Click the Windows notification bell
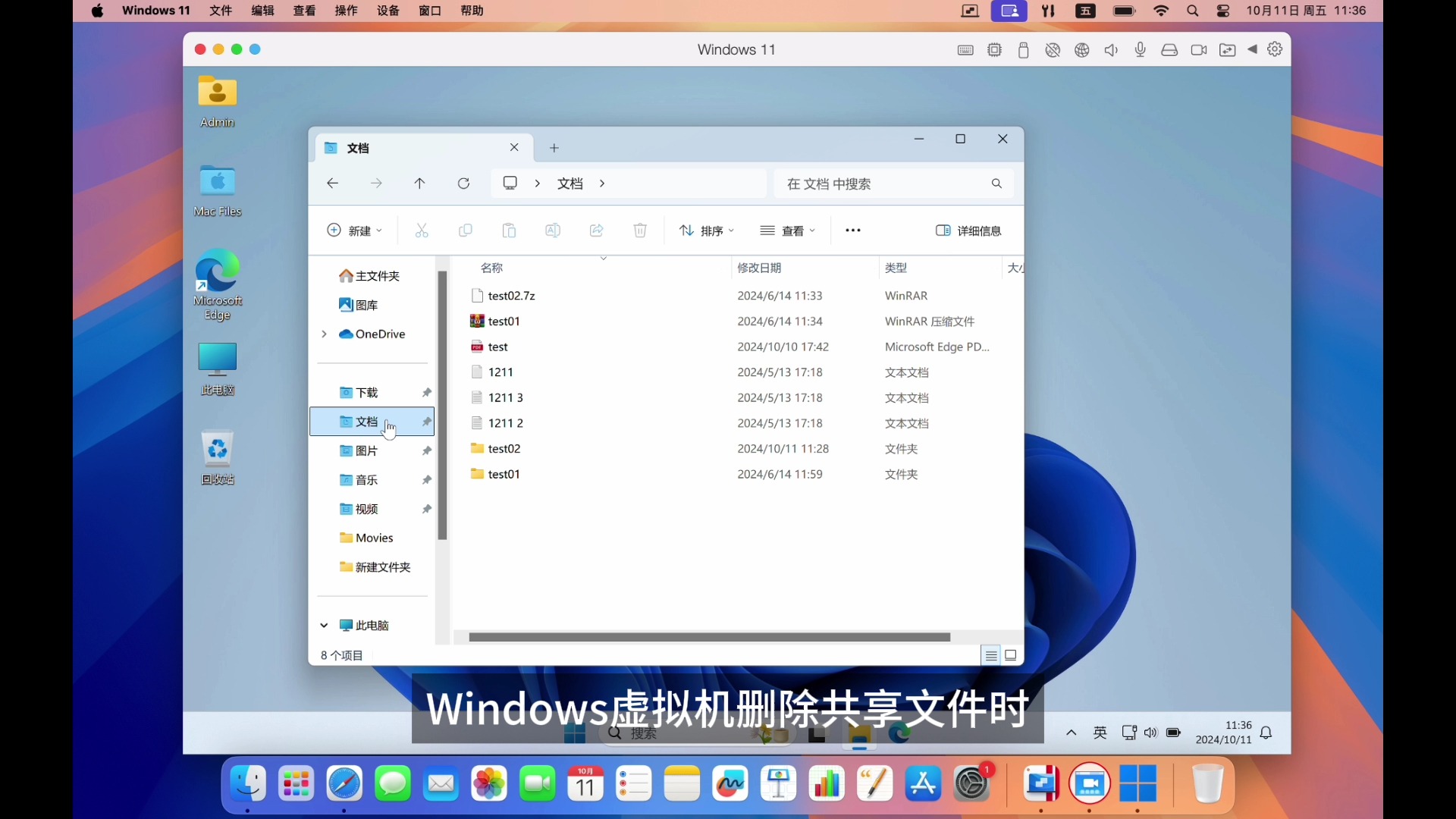The width and height of the screenshot is (1456, 819). (1266, 733)
